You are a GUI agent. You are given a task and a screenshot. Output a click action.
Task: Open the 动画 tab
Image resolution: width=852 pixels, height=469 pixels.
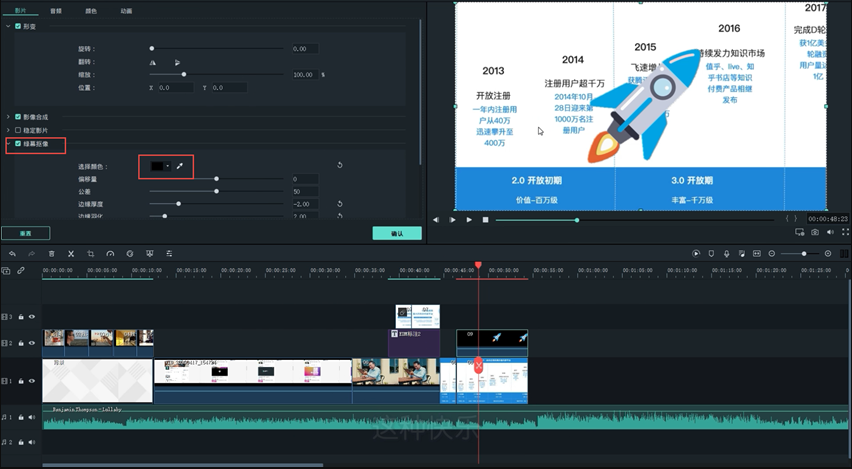coord(126,10)
